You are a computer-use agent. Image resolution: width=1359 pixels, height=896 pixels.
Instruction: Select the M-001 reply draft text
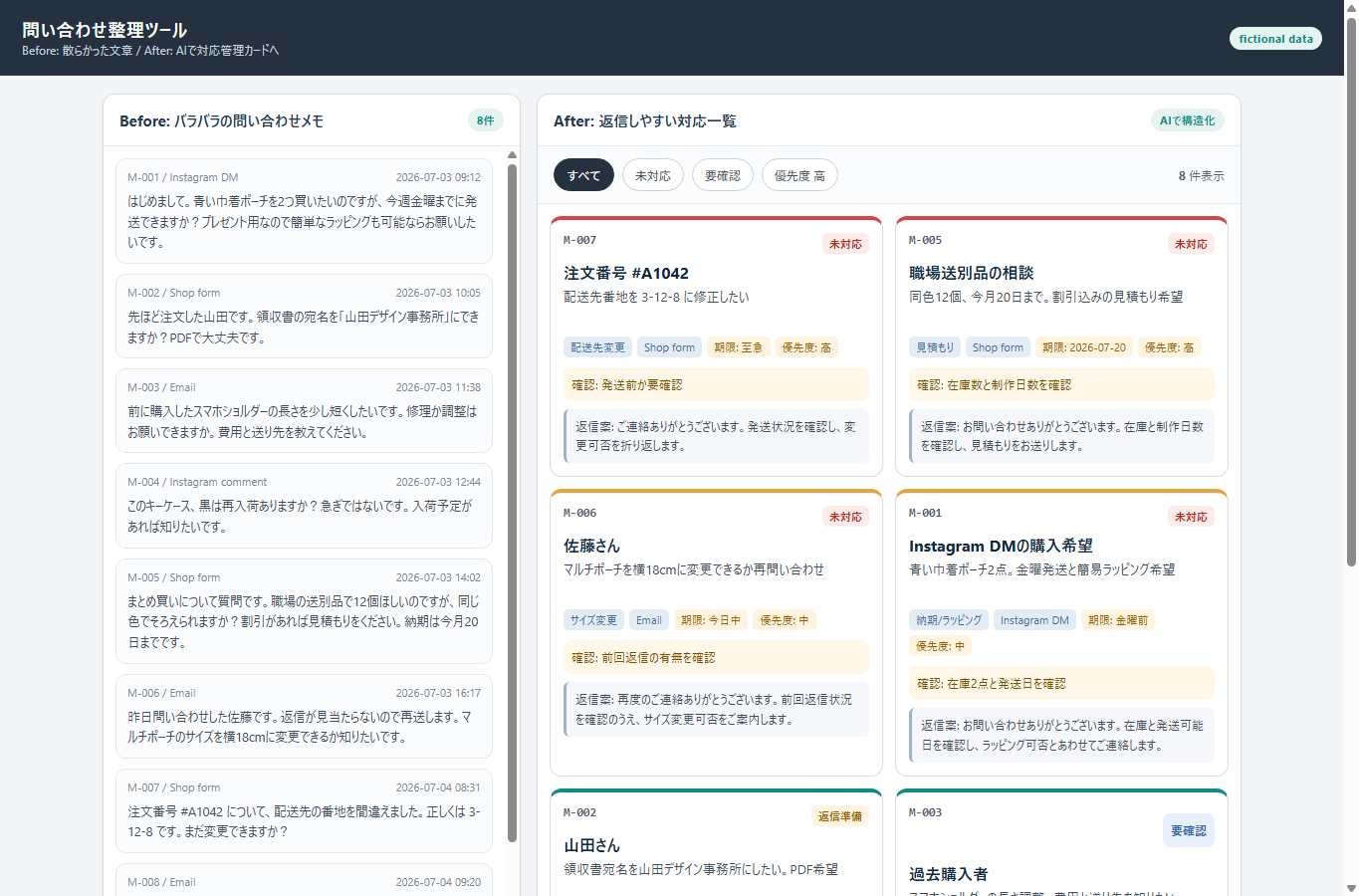tap(1061, 735)
